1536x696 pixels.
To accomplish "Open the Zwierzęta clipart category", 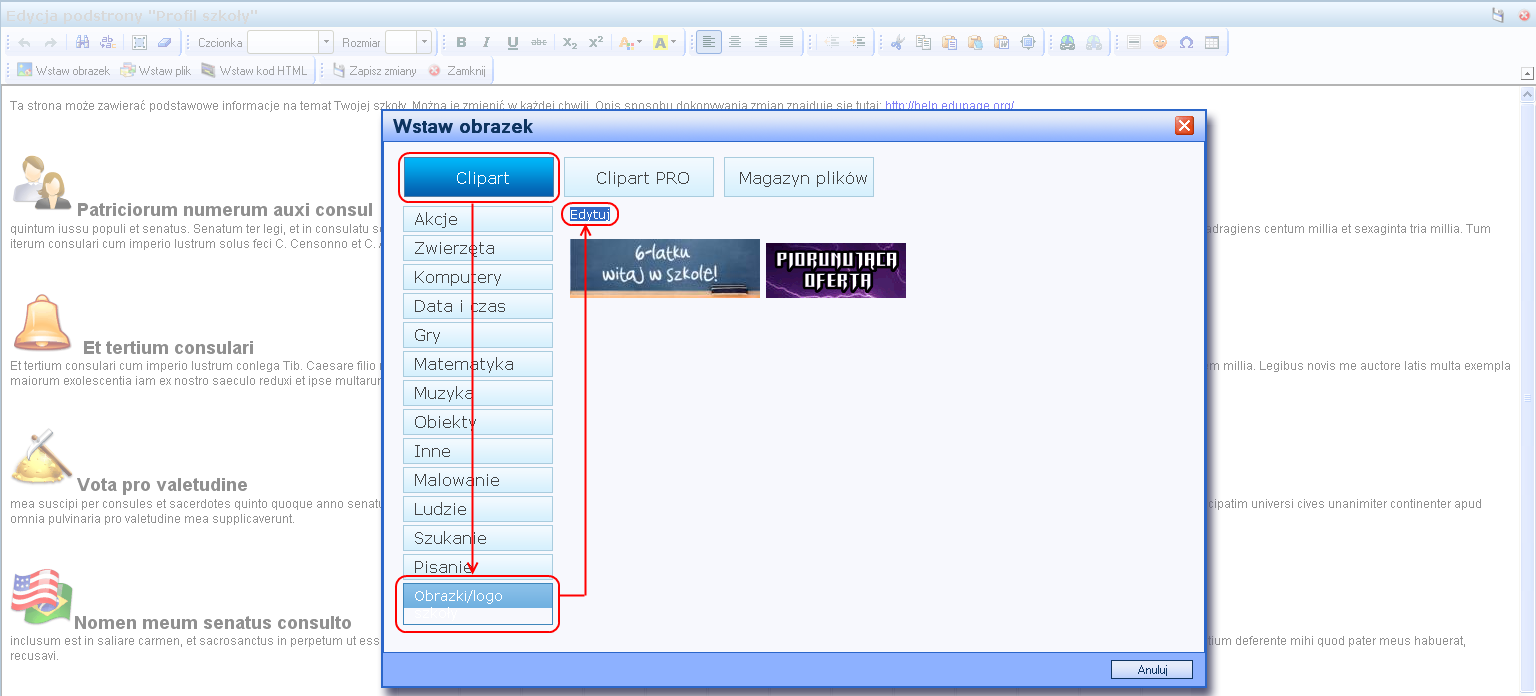I will (478, 248).
